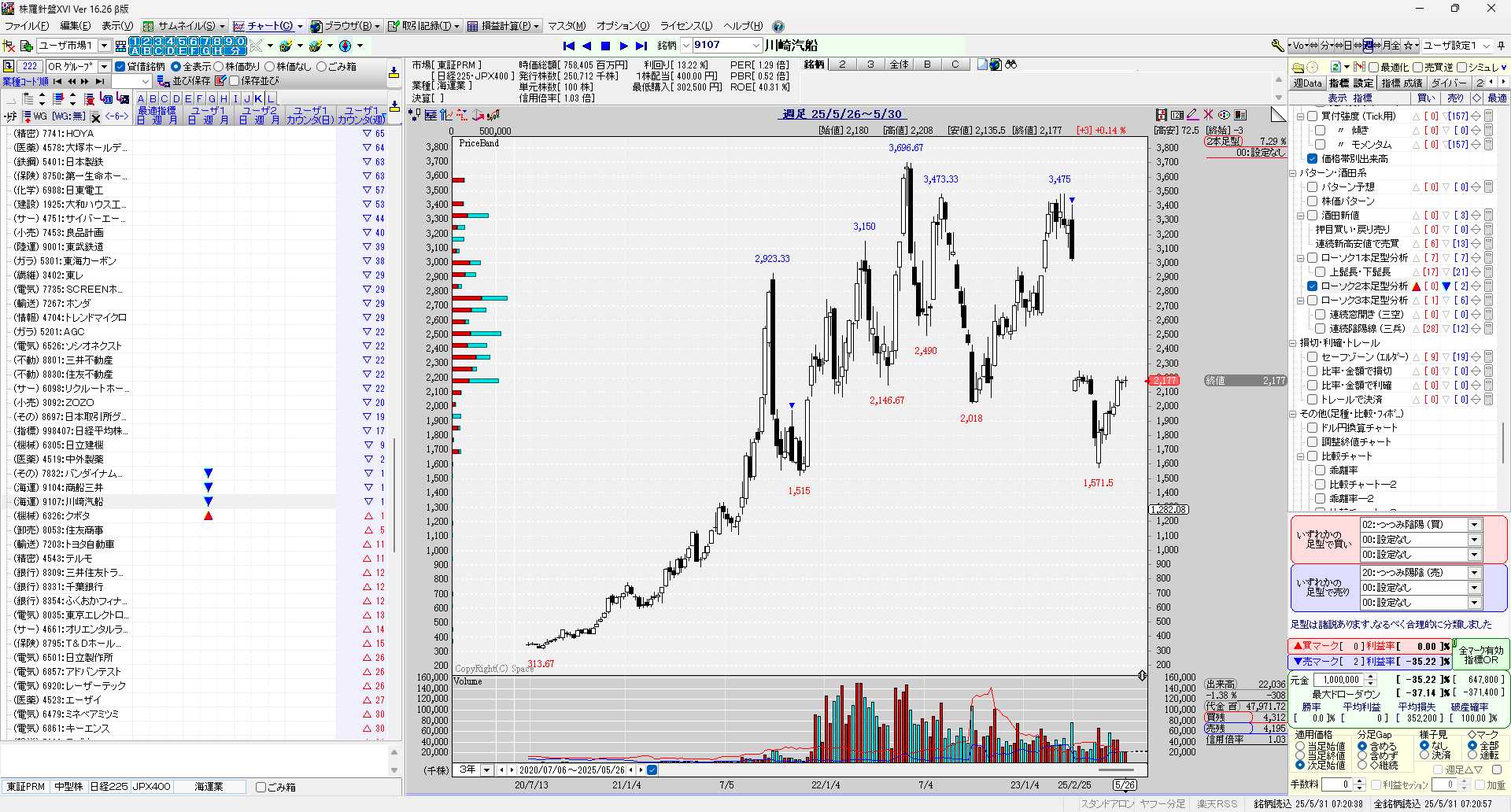Click the pin icon at top-right panel
The image size is (1511, 812).
[1501, 46]
